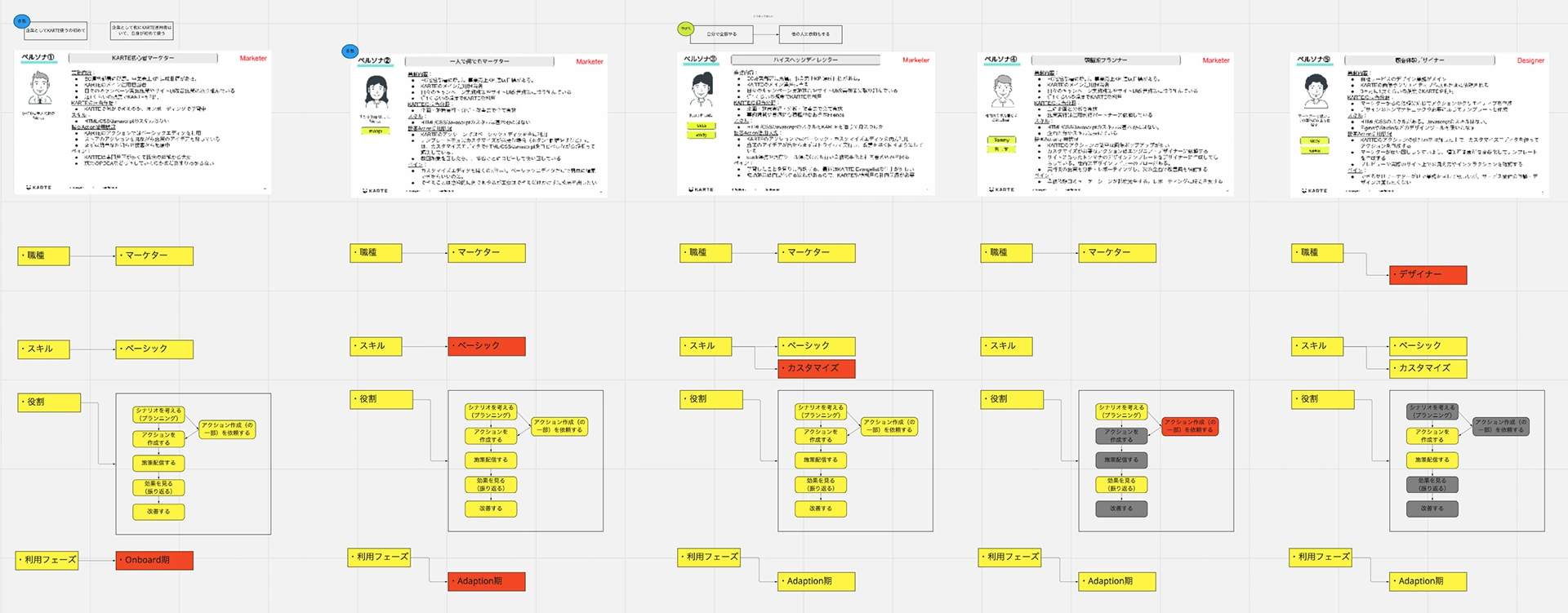Click the ペルソナ⑤ heading text
The height and width of the screenshot is (613, 1568).
tap(1313, 60)
